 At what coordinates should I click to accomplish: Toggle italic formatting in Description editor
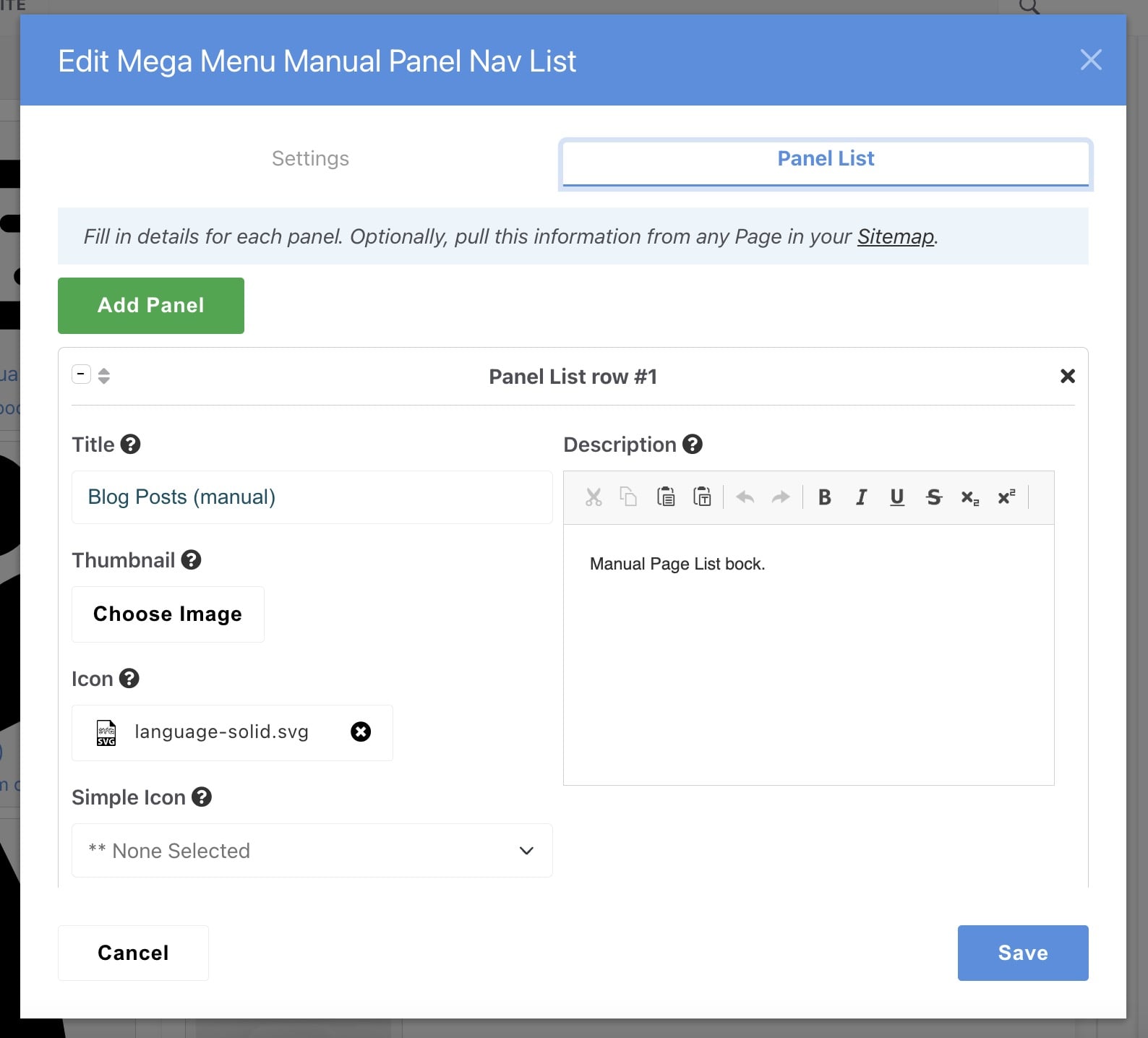pos(860,497)
